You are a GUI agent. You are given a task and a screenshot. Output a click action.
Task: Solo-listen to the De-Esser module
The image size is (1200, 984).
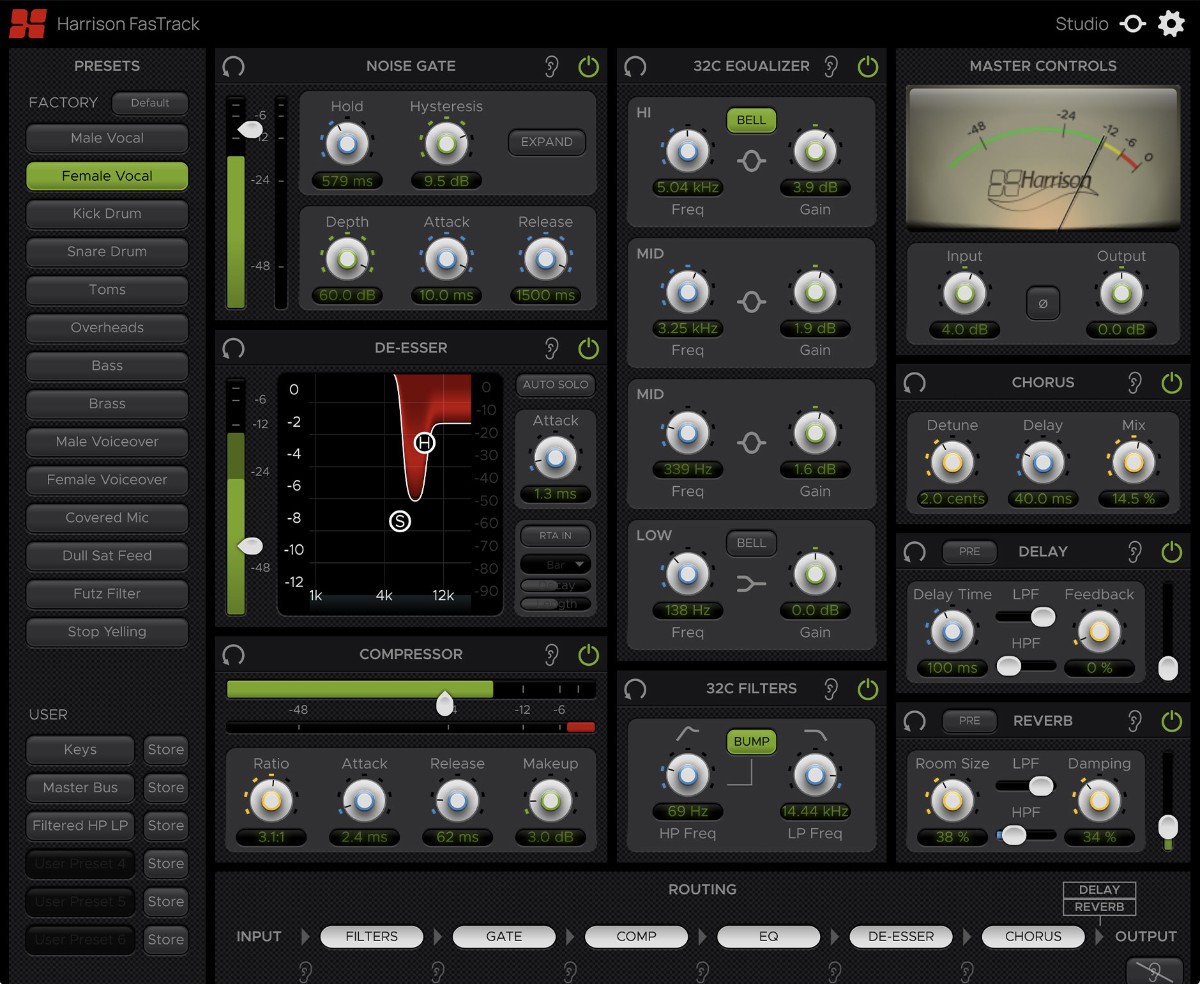(x=551, y=348)
